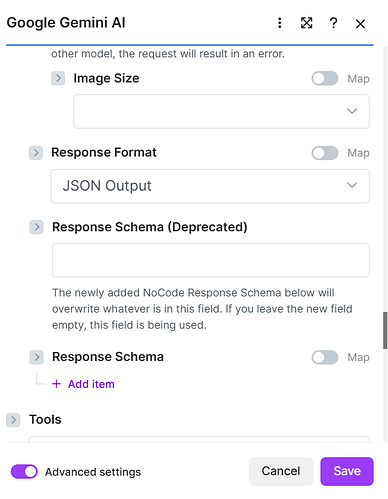388x499 pixels.
Task: Open the Image Size dropdown
Action: pyautogui.click(x=221, y=111)
